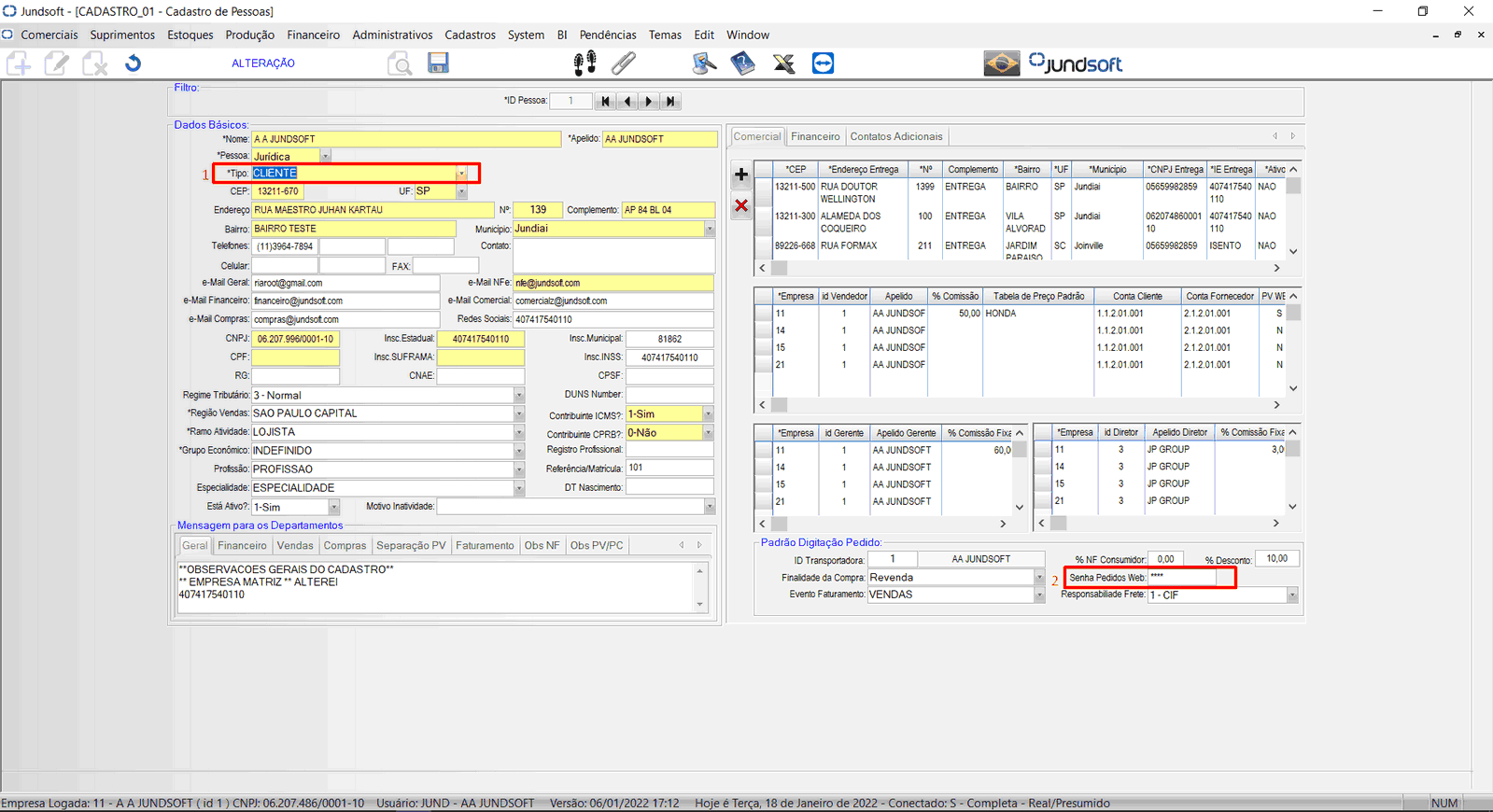Click the footprints tracking icon
This screenshot has height=812, width=1493.
click(585, 63)
